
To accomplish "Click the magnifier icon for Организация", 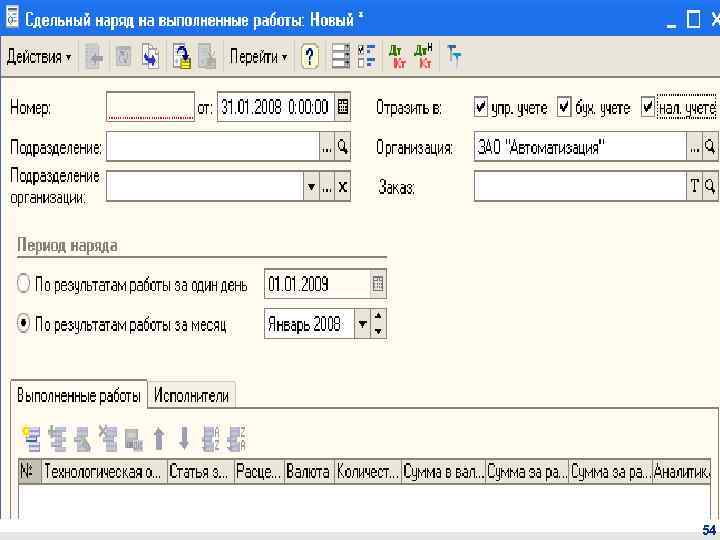I will pyautogui.click(x=710, y=147).
